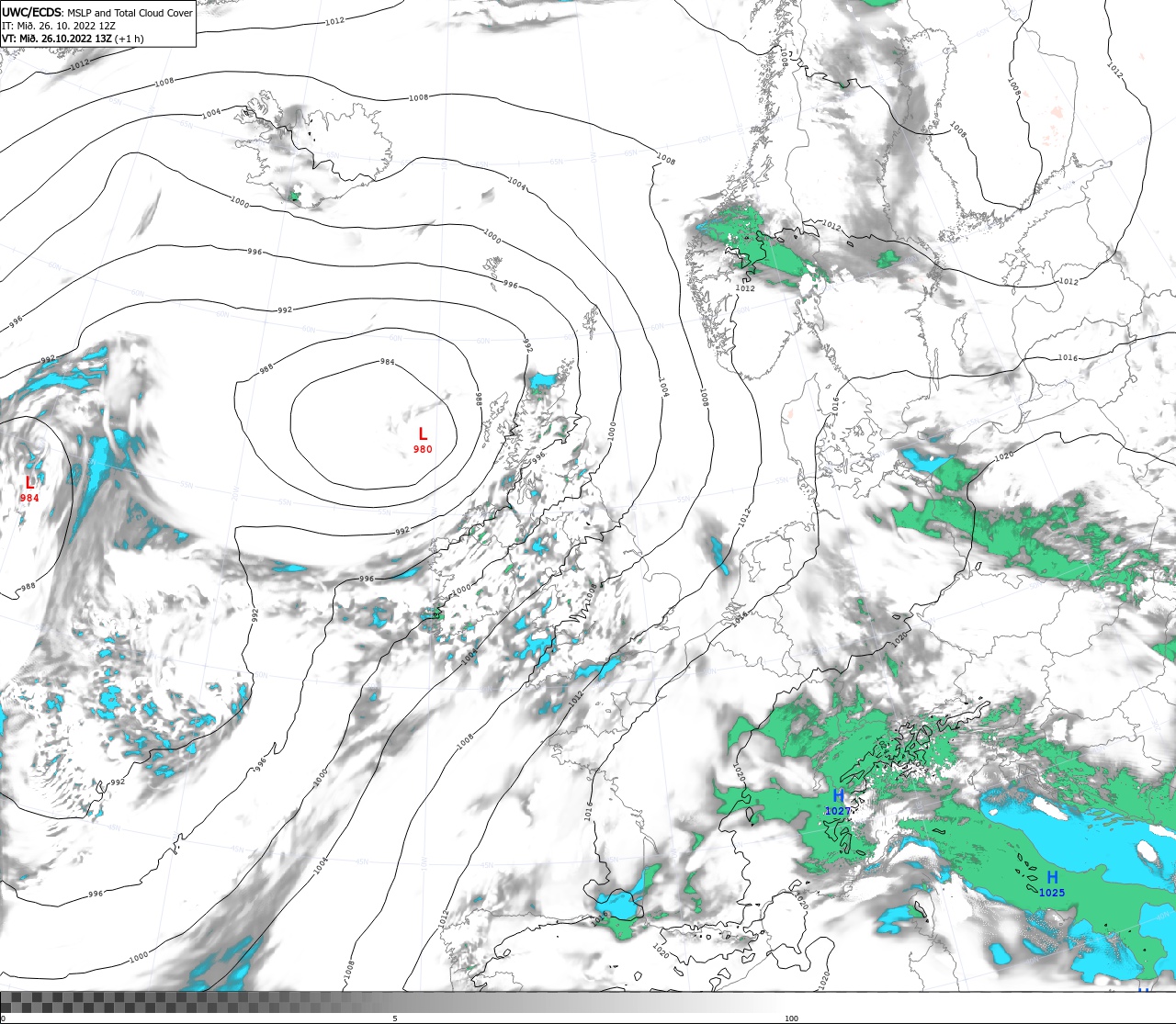Select the initial time line 'IT: Mið. 26. 10. 2022 12Z'

[59, 26]
